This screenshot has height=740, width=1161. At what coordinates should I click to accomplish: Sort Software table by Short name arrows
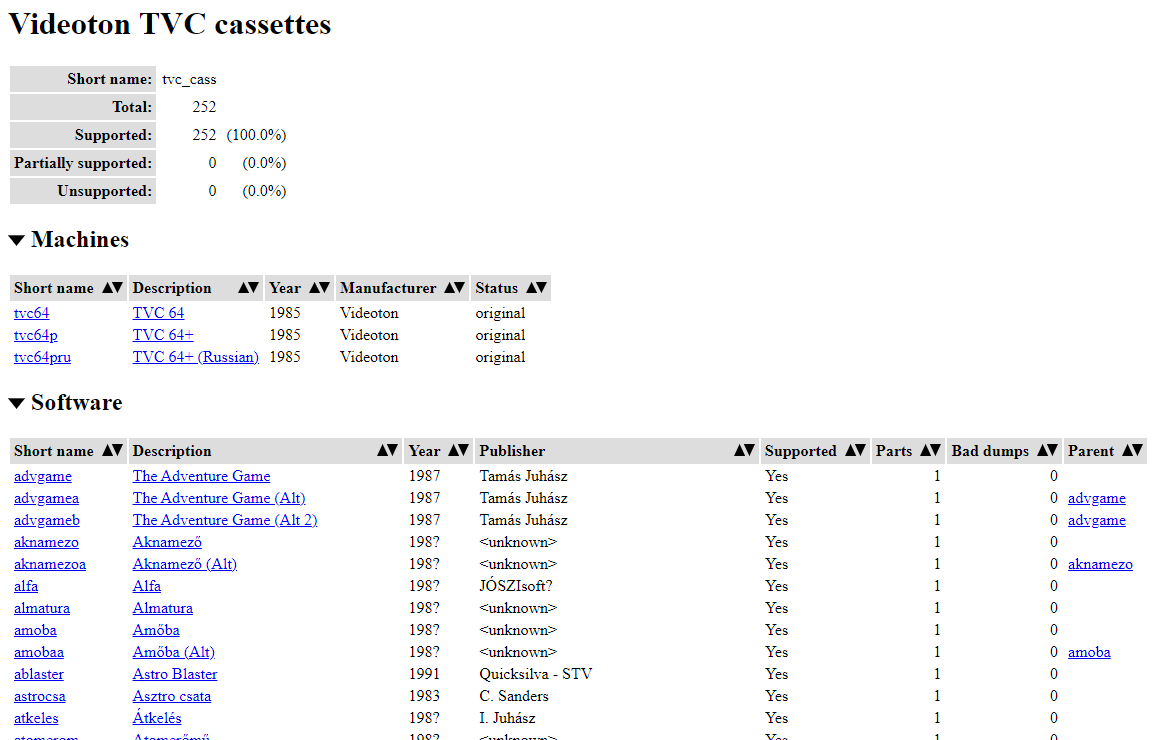point(113,450)
